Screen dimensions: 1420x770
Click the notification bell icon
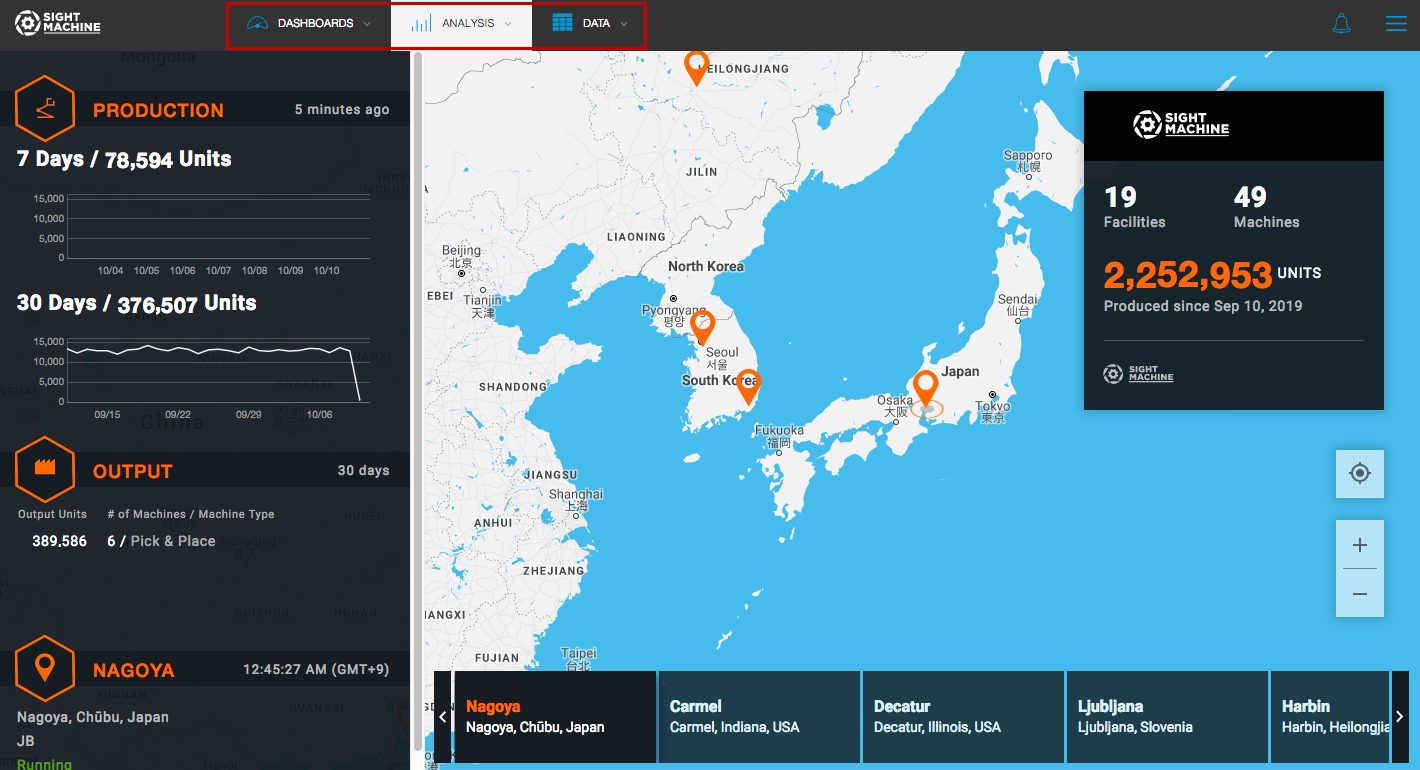pyautogui.click(x=1341, y=24)
